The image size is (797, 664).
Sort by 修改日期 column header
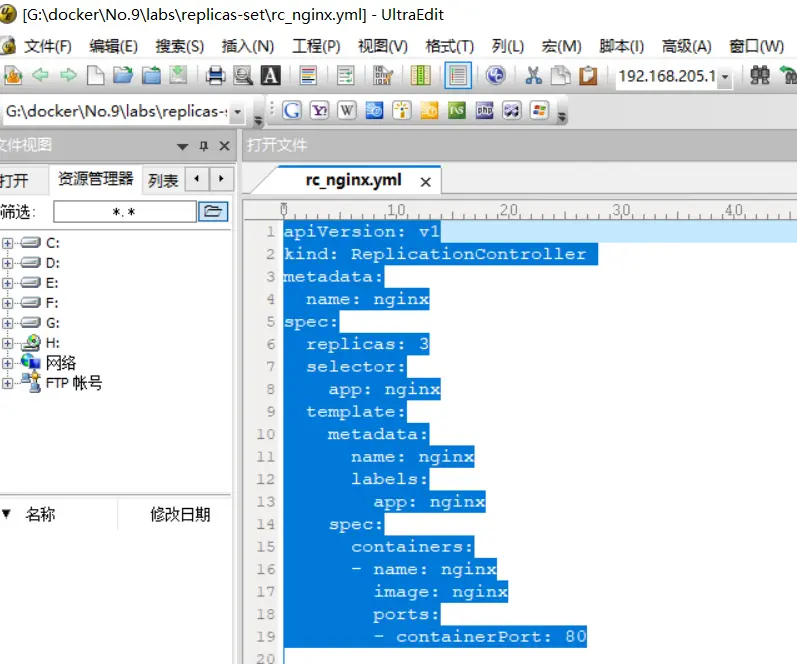point(179,515)
